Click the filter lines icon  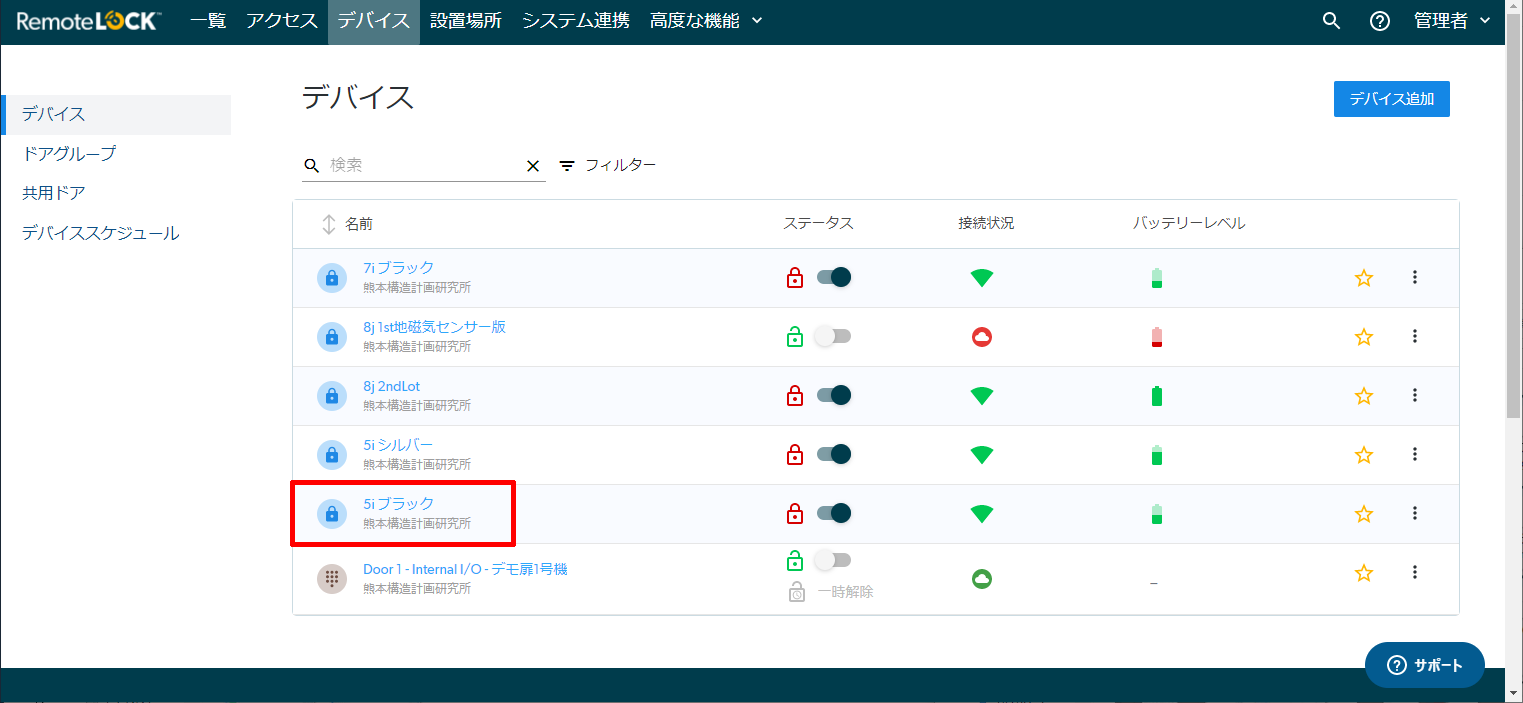[567, 166]
